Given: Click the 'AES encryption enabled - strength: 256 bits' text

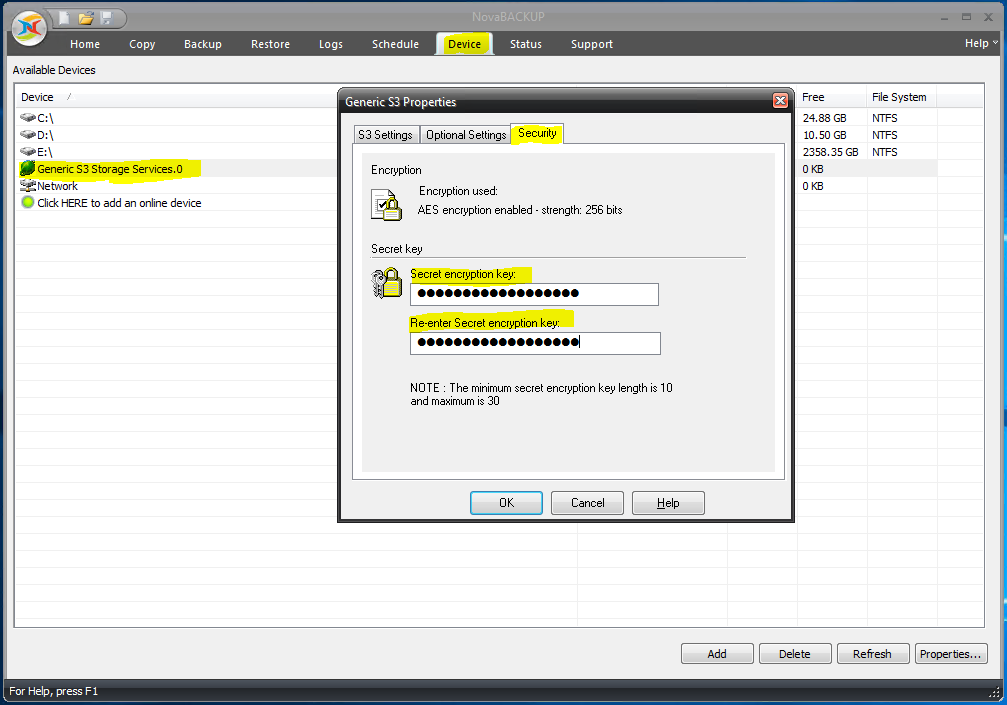Looking at the screenshot, I should pos(520,210).
